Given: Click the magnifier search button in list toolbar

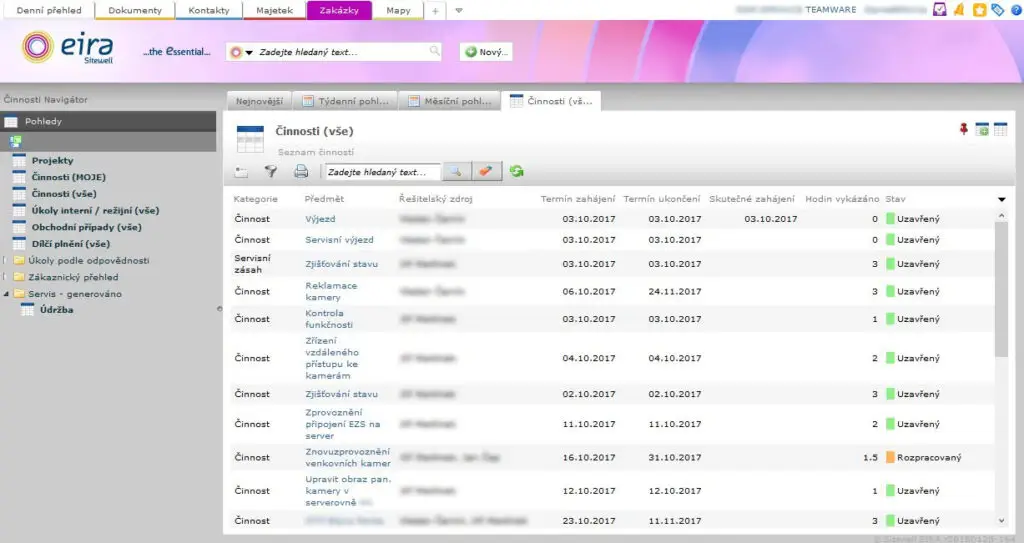Looking at the screenshot, I should pos(455,172).
